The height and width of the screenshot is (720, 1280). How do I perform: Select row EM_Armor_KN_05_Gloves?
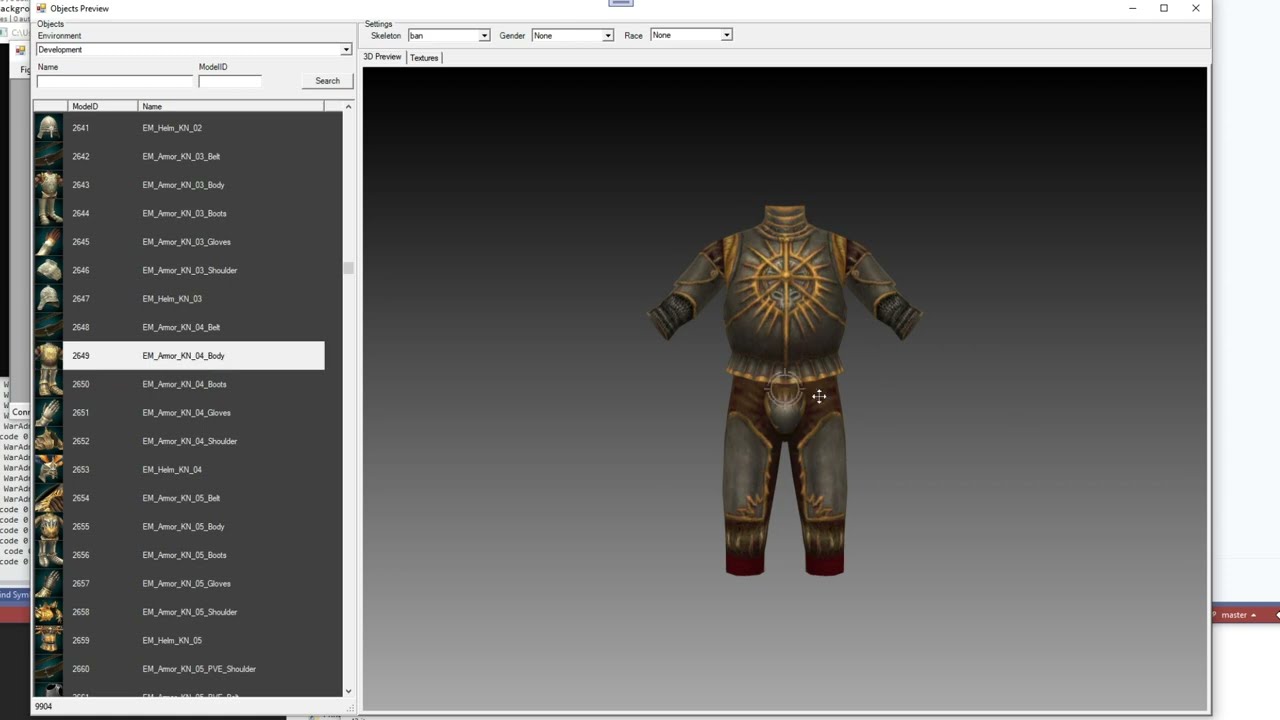coord(194,584)
